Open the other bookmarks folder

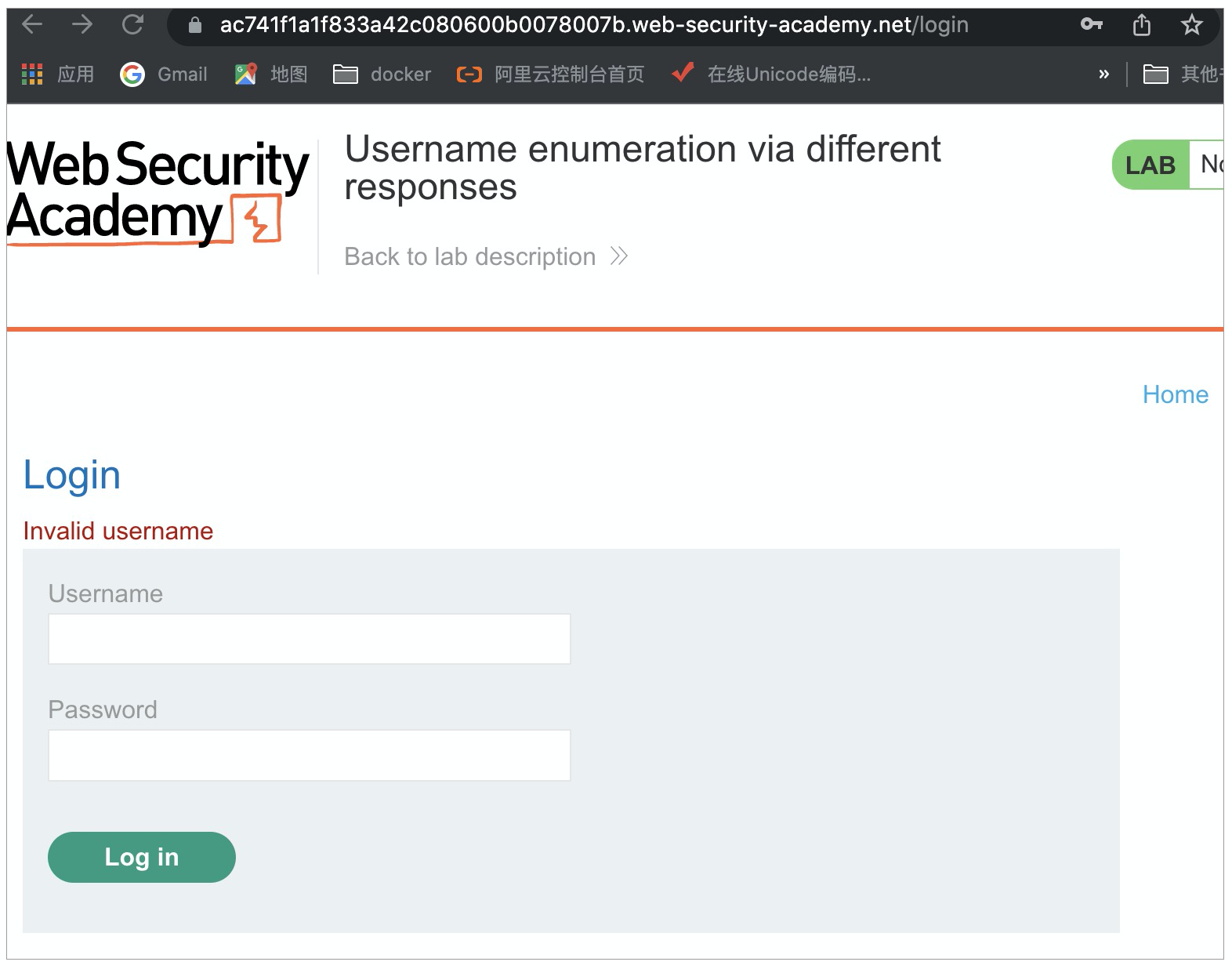click(1181, 74)
